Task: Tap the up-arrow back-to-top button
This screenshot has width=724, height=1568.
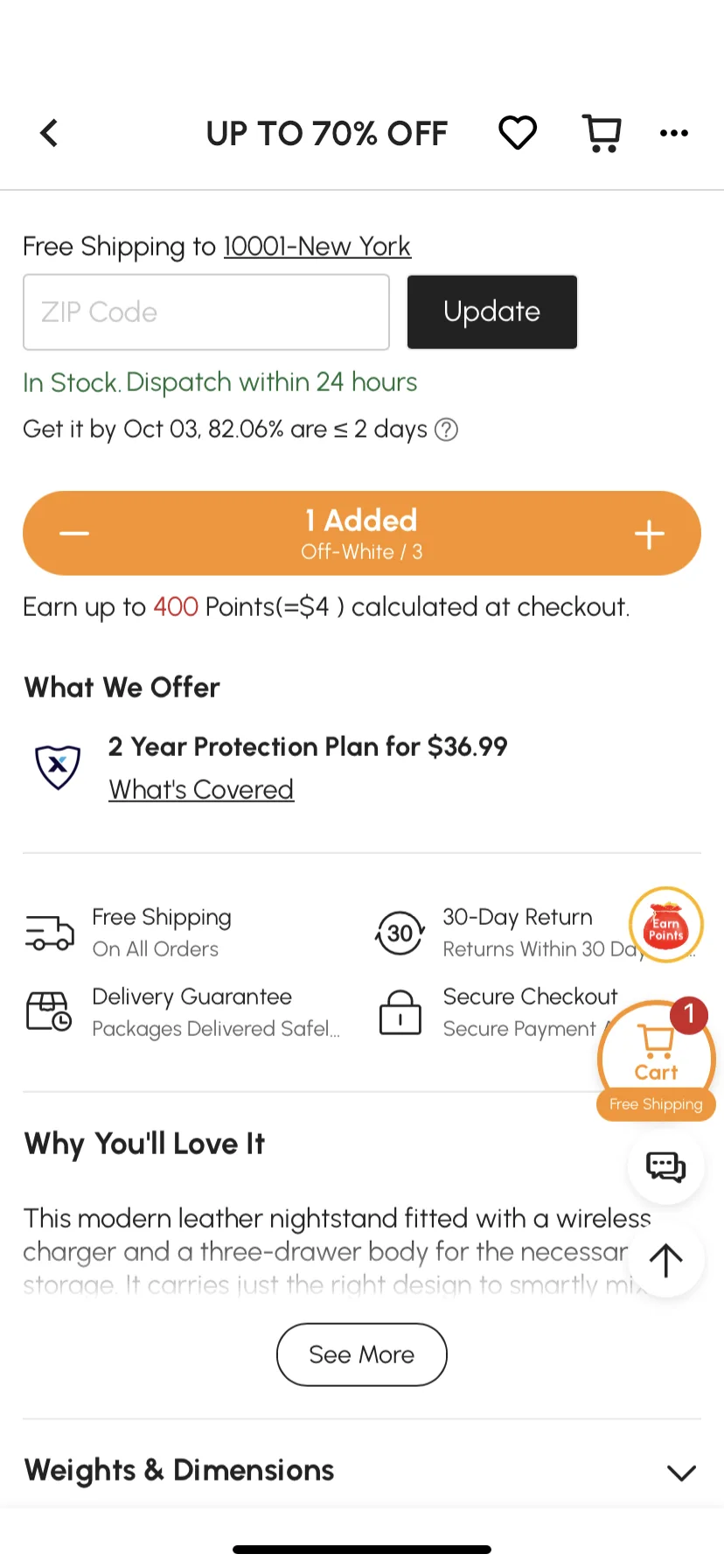Action: (666, 1260)
